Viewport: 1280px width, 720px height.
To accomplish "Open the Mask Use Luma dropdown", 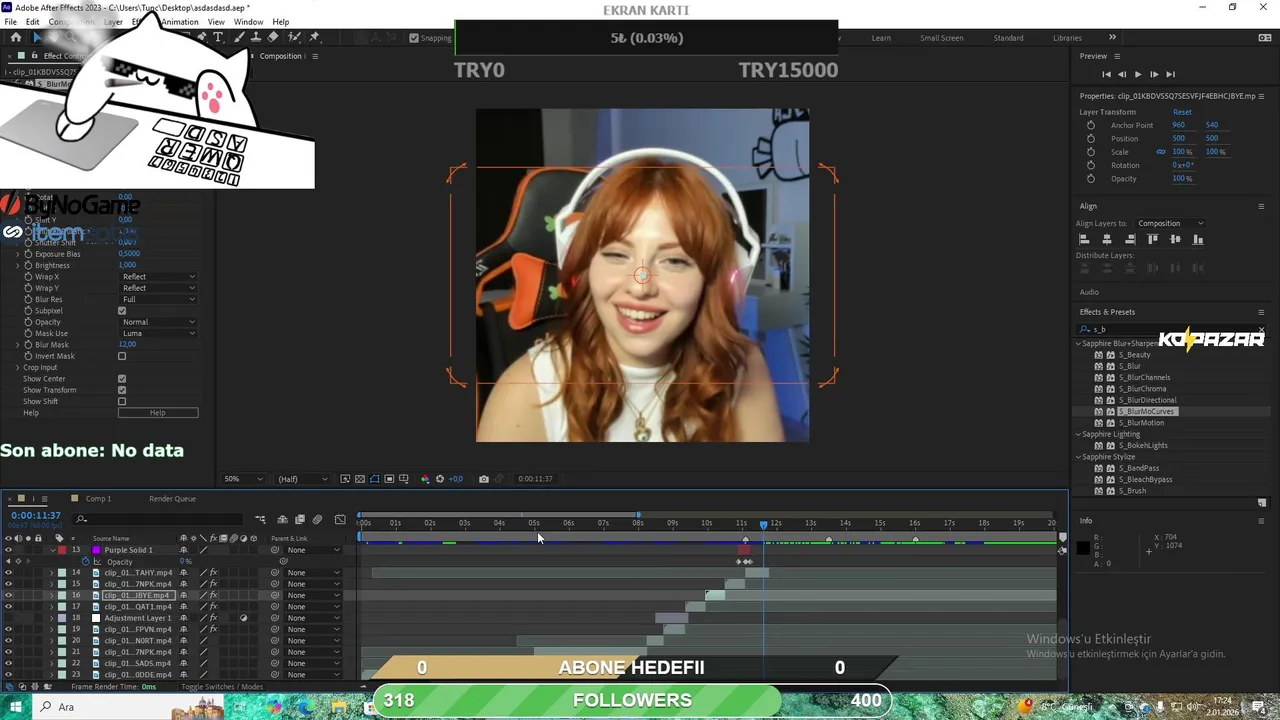I will click(158, 333).
